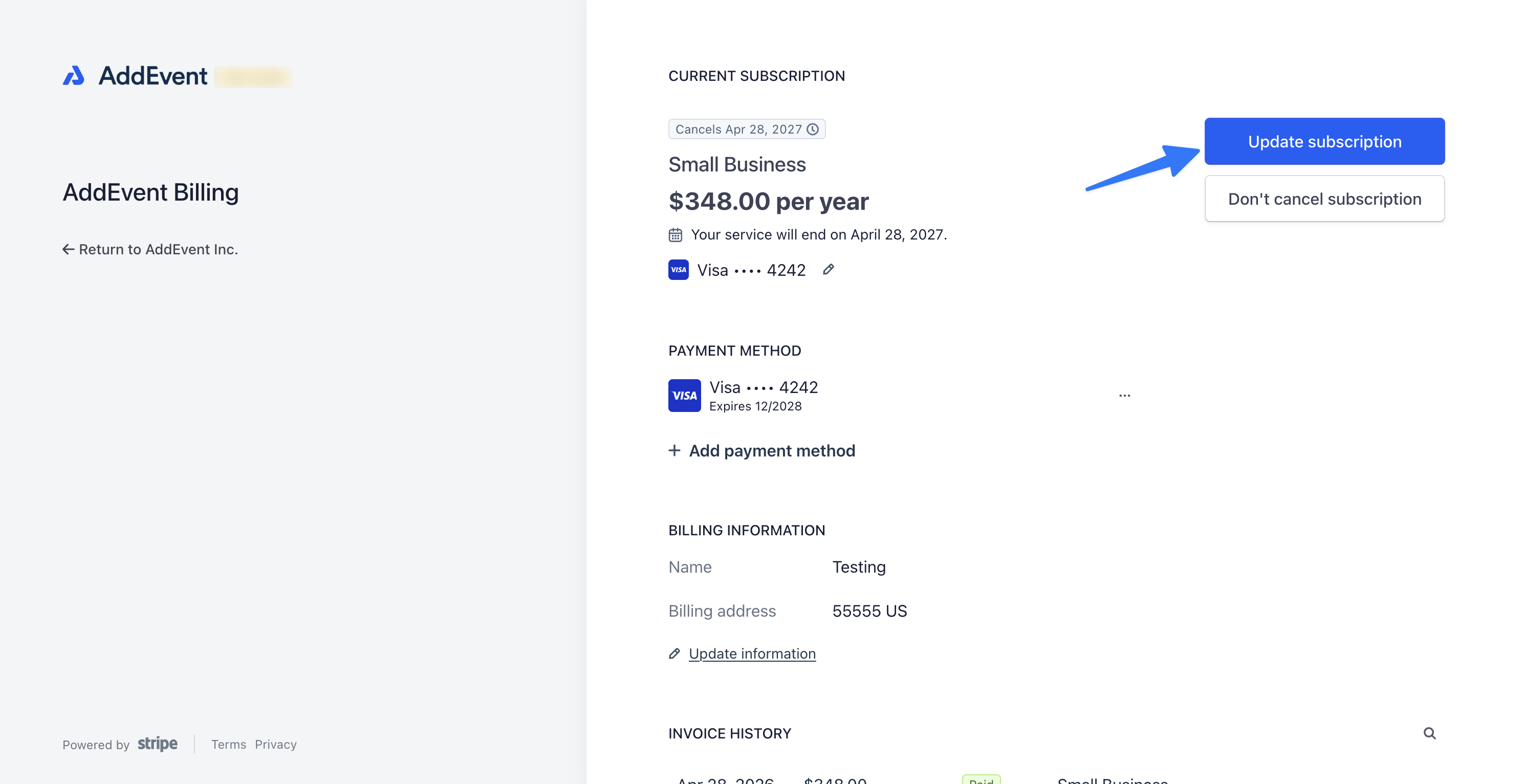Open Stripe Privacy link

click(276, 745)
